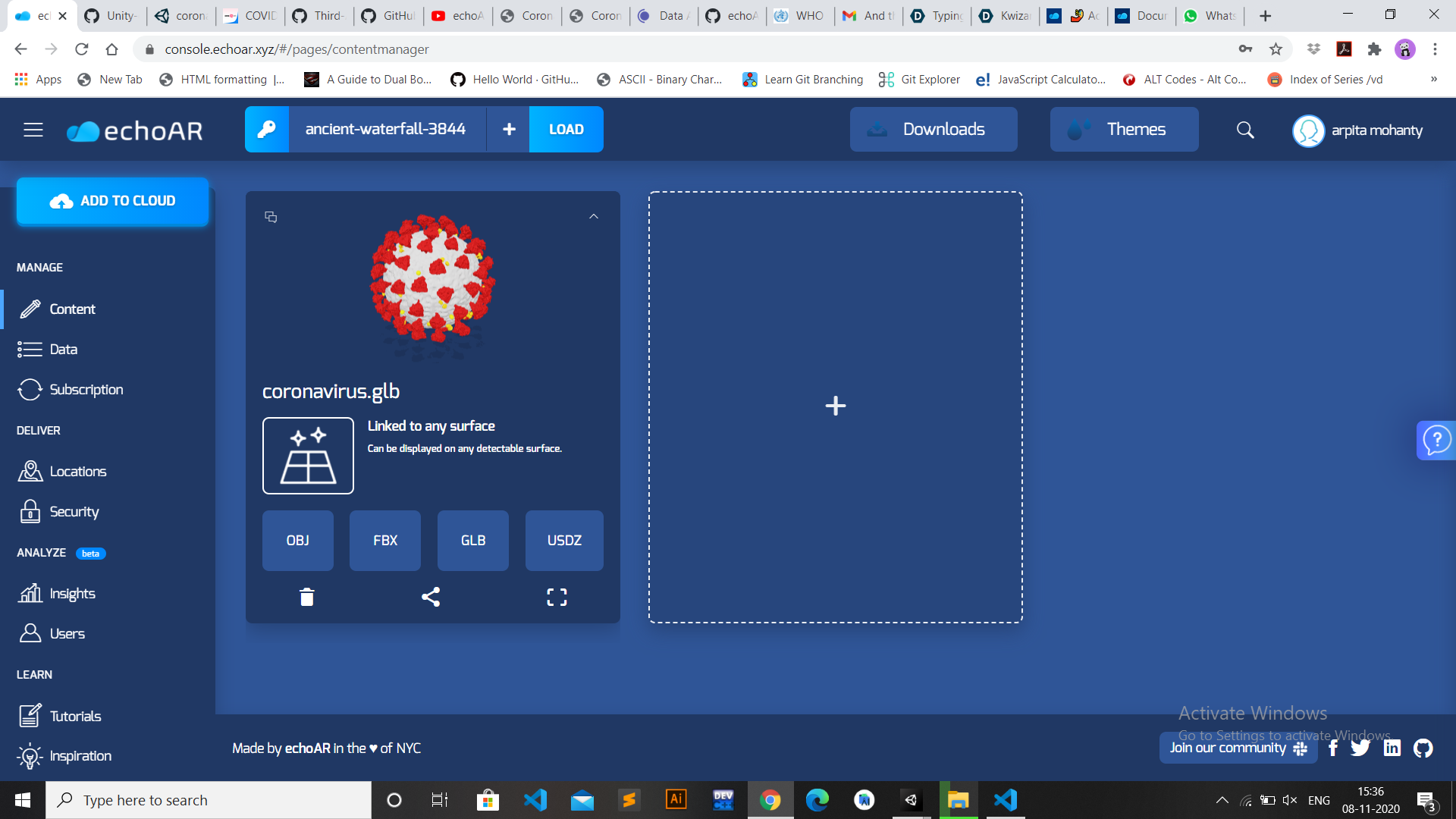Image resolution: width=1456 pixels, height=819 pixels.
Task: Click the empty dashed add-content placeholder
Action: coord(835,406)
